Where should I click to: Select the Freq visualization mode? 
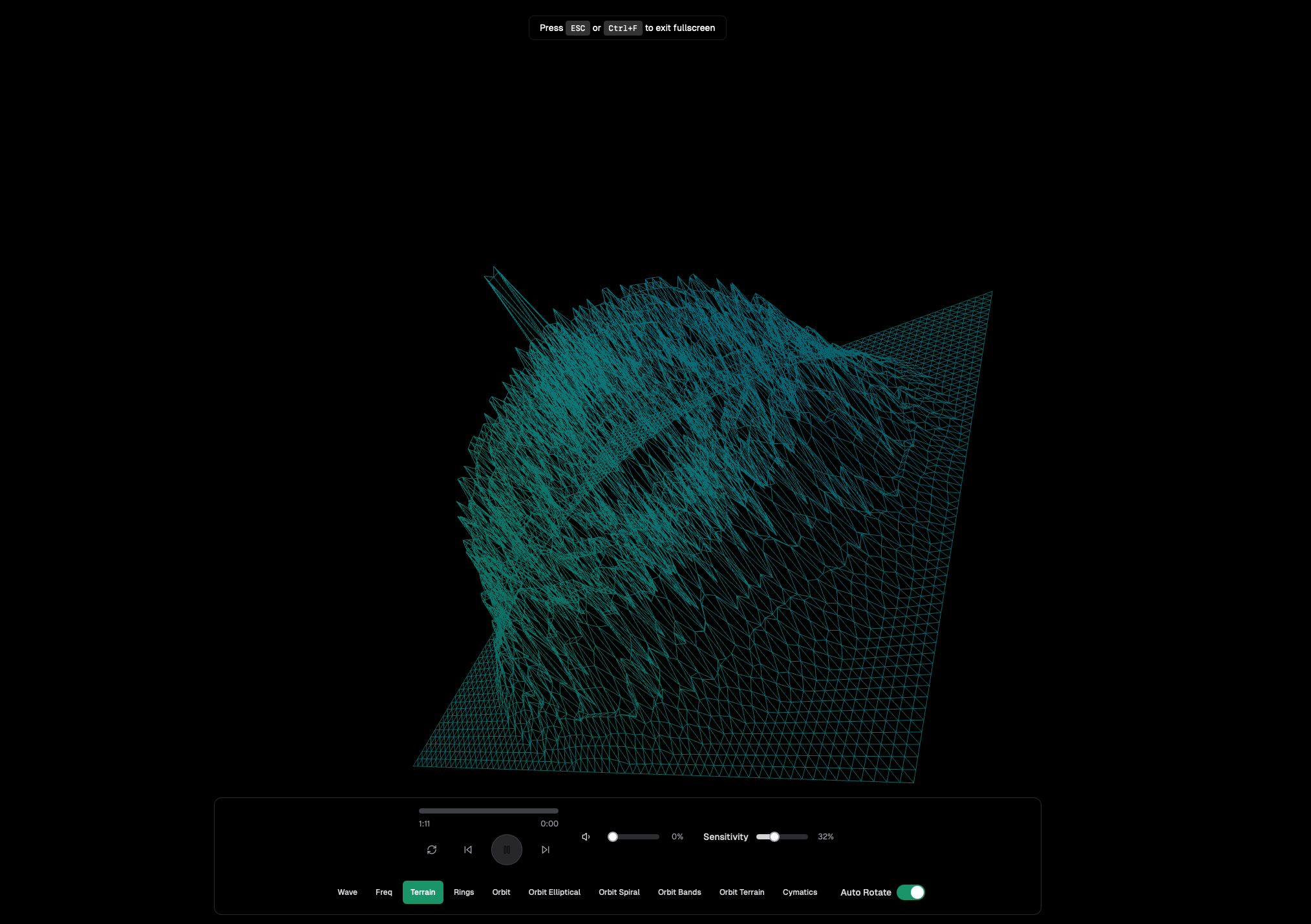point(384,892)
